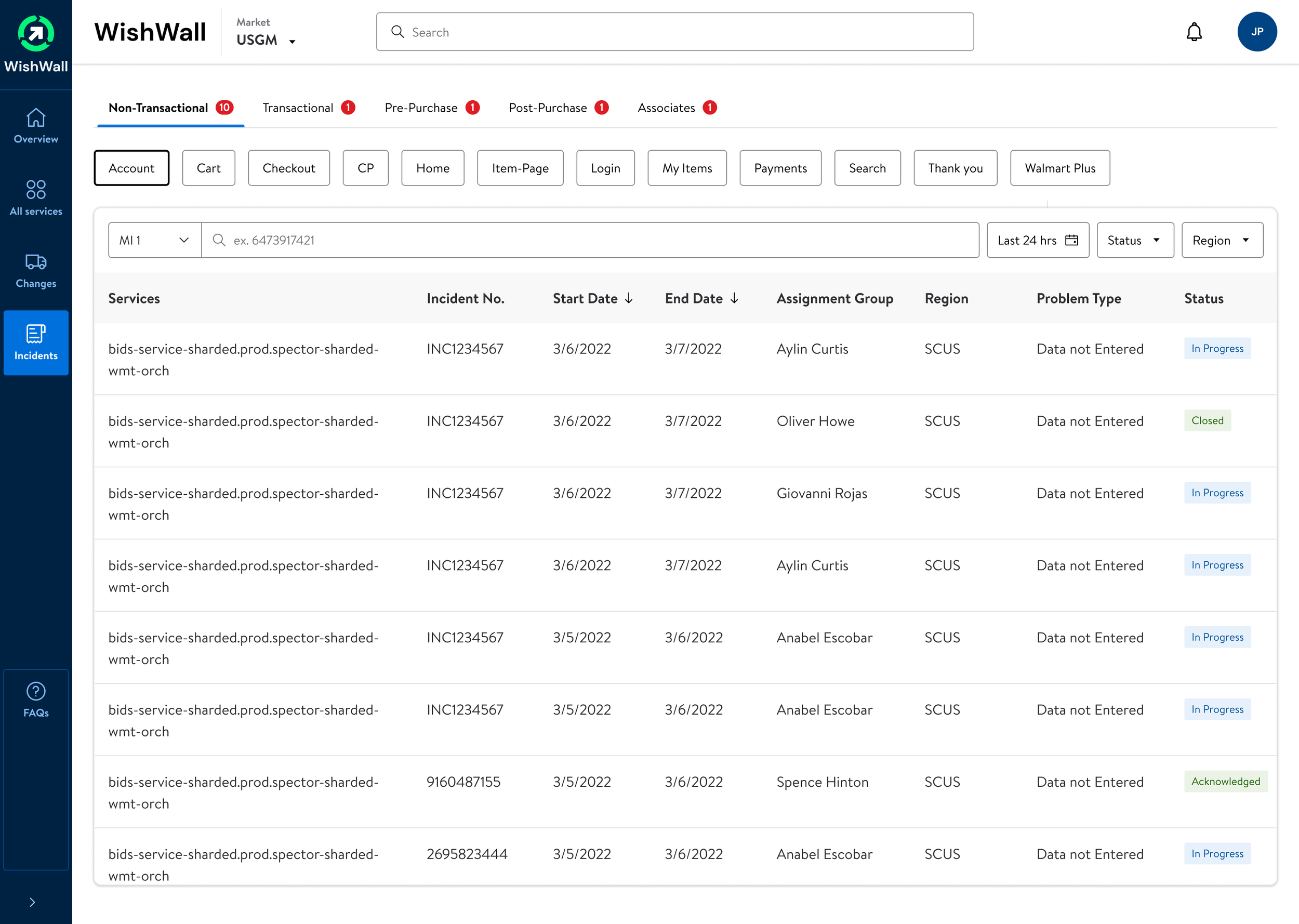Viewport: 1299px width, 924px height.
Task: Select the Walmart Plus filter button
Action: 1059,168
